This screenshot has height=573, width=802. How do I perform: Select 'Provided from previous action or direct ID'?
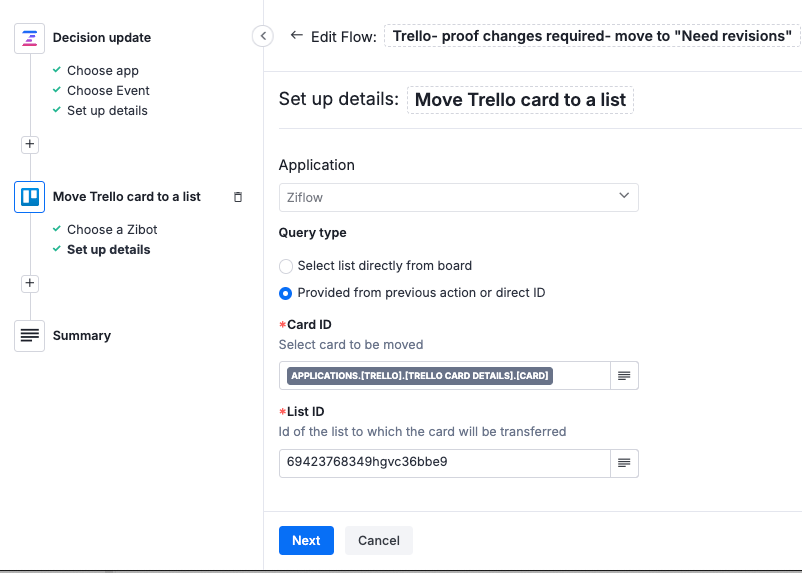(x=286, y=293)
